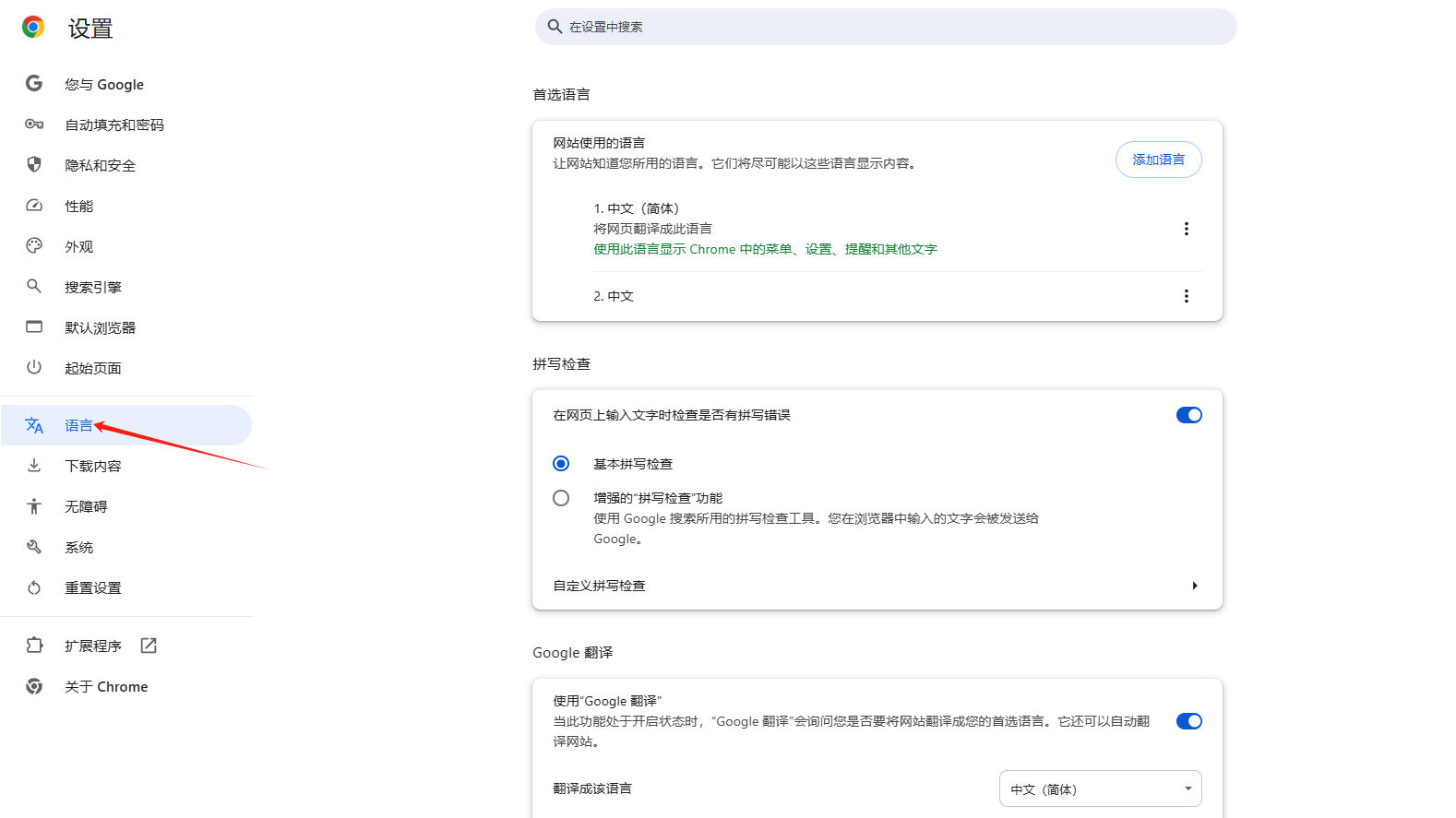Click the 拼写检查 section heading

pos(561,363)
